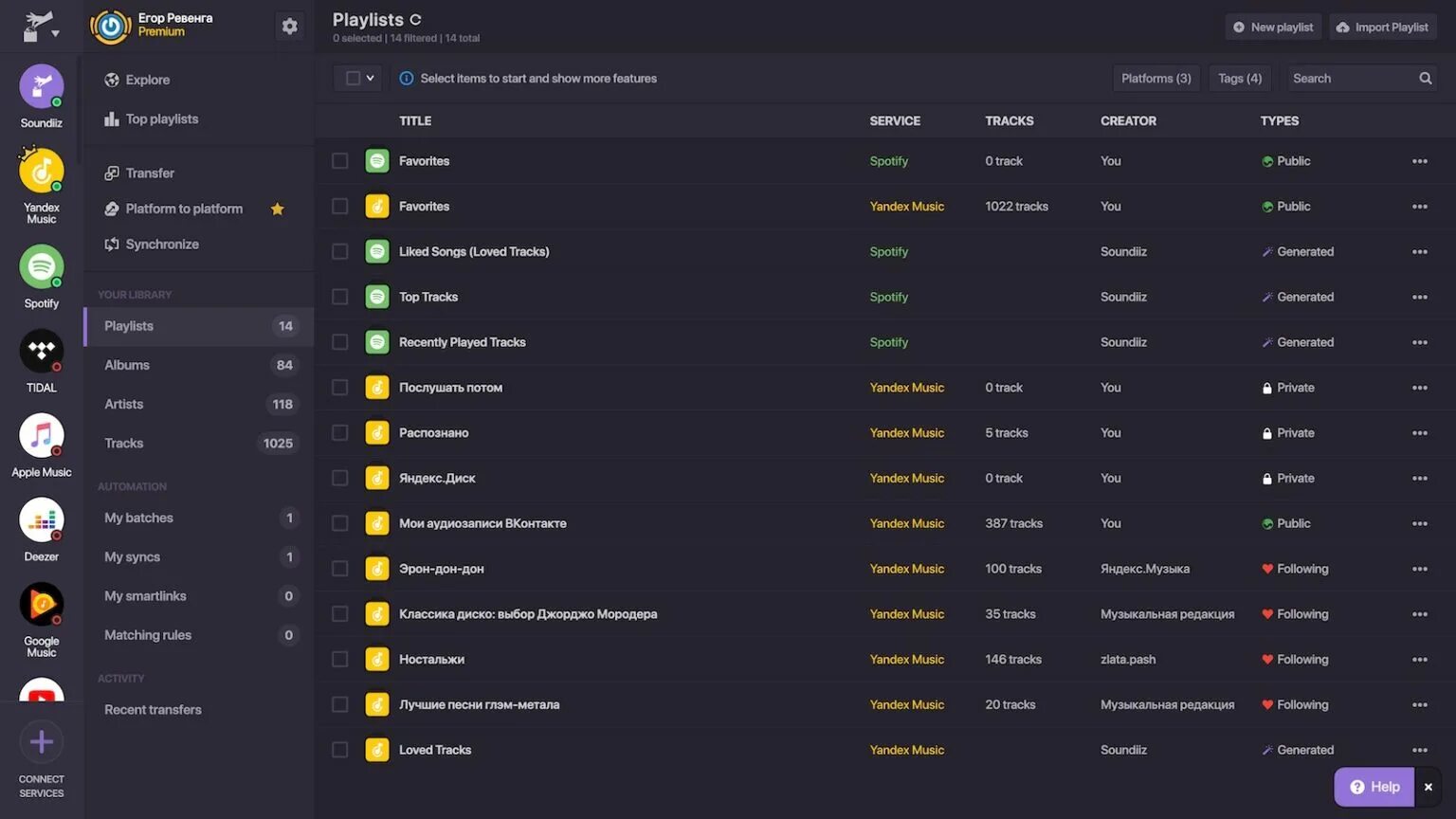Tick the select-all checkbox in toolbar
Viewport: 1456px width, 819px height.
pyautogui.click(x=353, y=79)
